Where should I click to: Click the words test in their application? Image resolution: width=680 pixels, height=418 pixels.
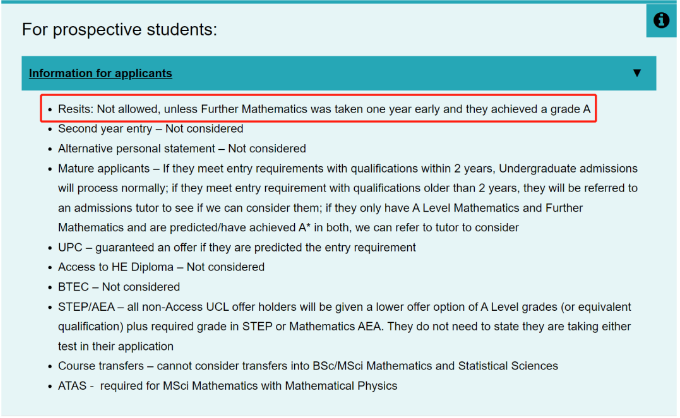[116, 346]
